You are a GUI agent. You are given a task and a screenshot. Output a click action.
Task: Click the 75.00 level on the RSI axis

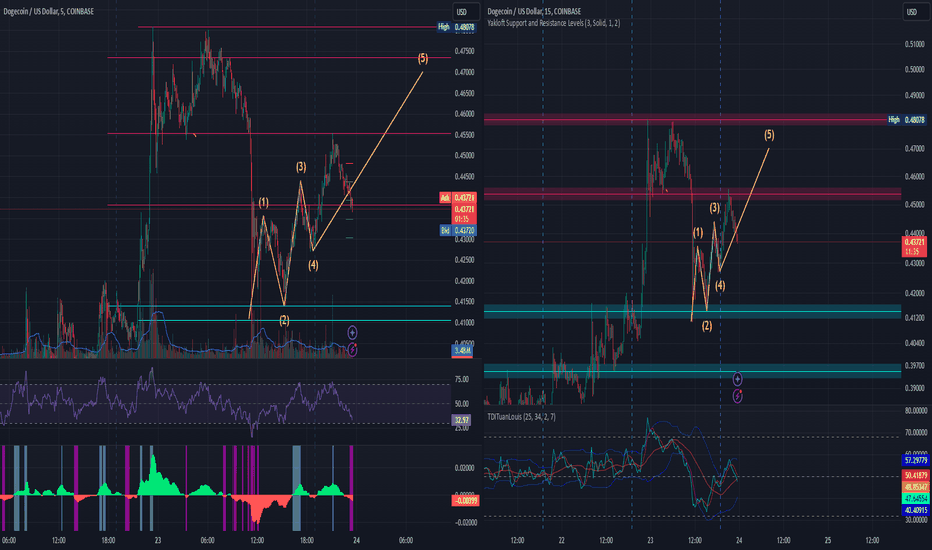(461, 379)
